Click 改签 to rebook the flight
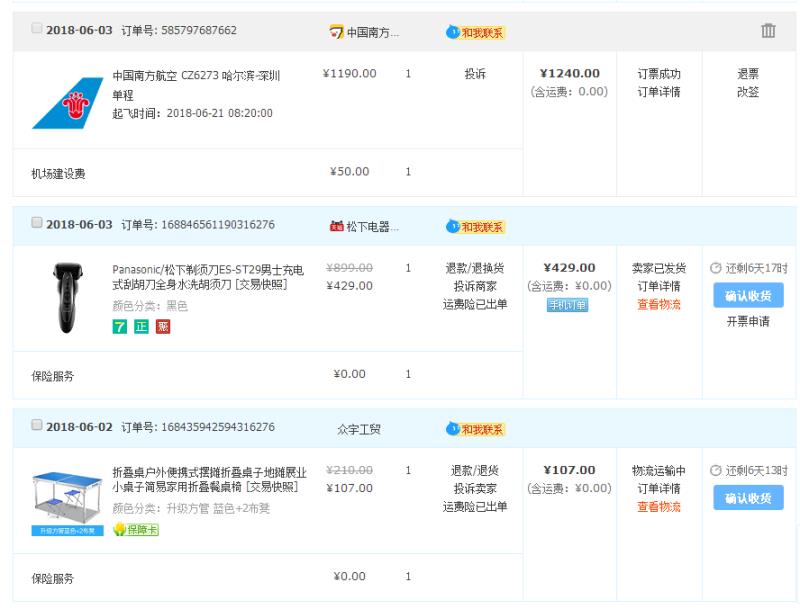This screenshot has width=800, height=609. tap(748, 92)
